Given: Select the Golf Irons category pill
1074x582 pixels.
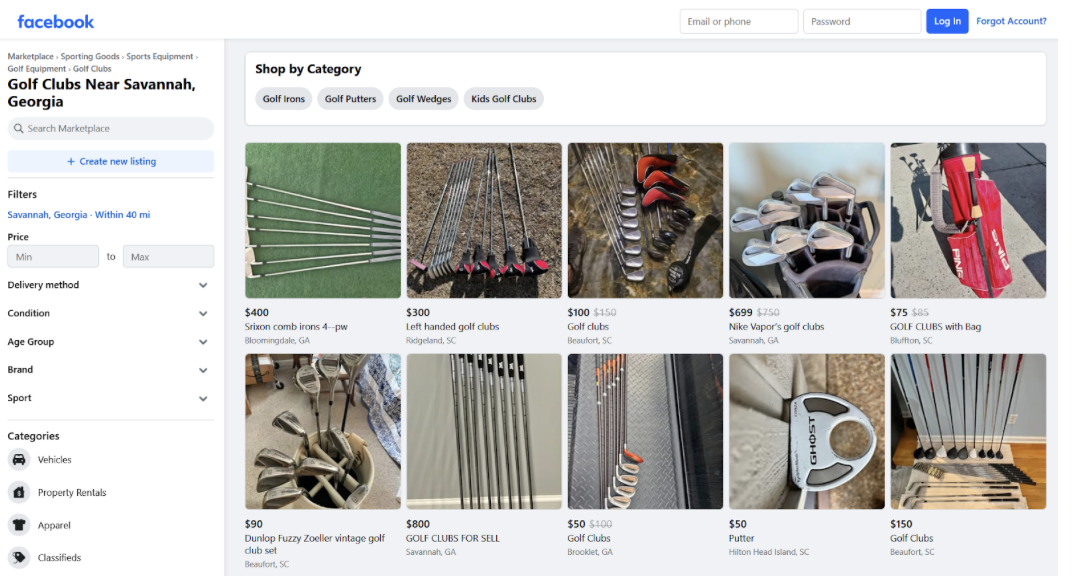Looking at the screenshot, I should (283, 99).
